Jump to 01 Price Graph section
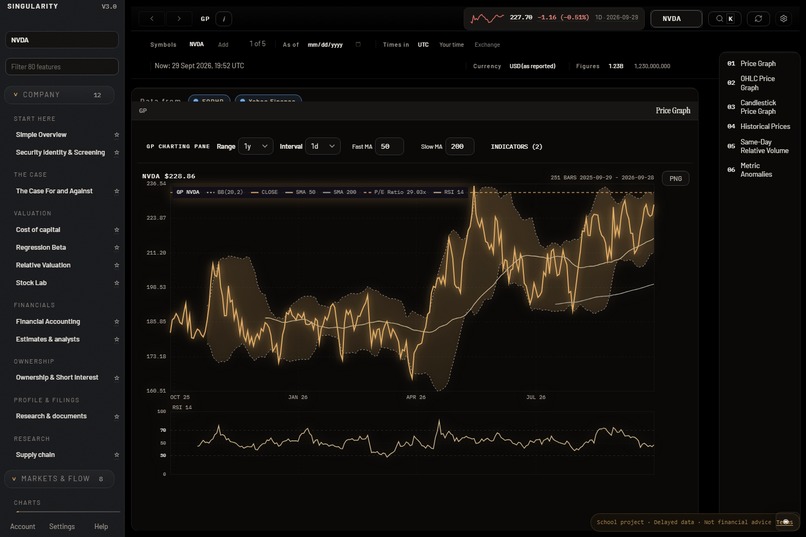This screenshot has width=806, height=537. (x=758, y=64)
